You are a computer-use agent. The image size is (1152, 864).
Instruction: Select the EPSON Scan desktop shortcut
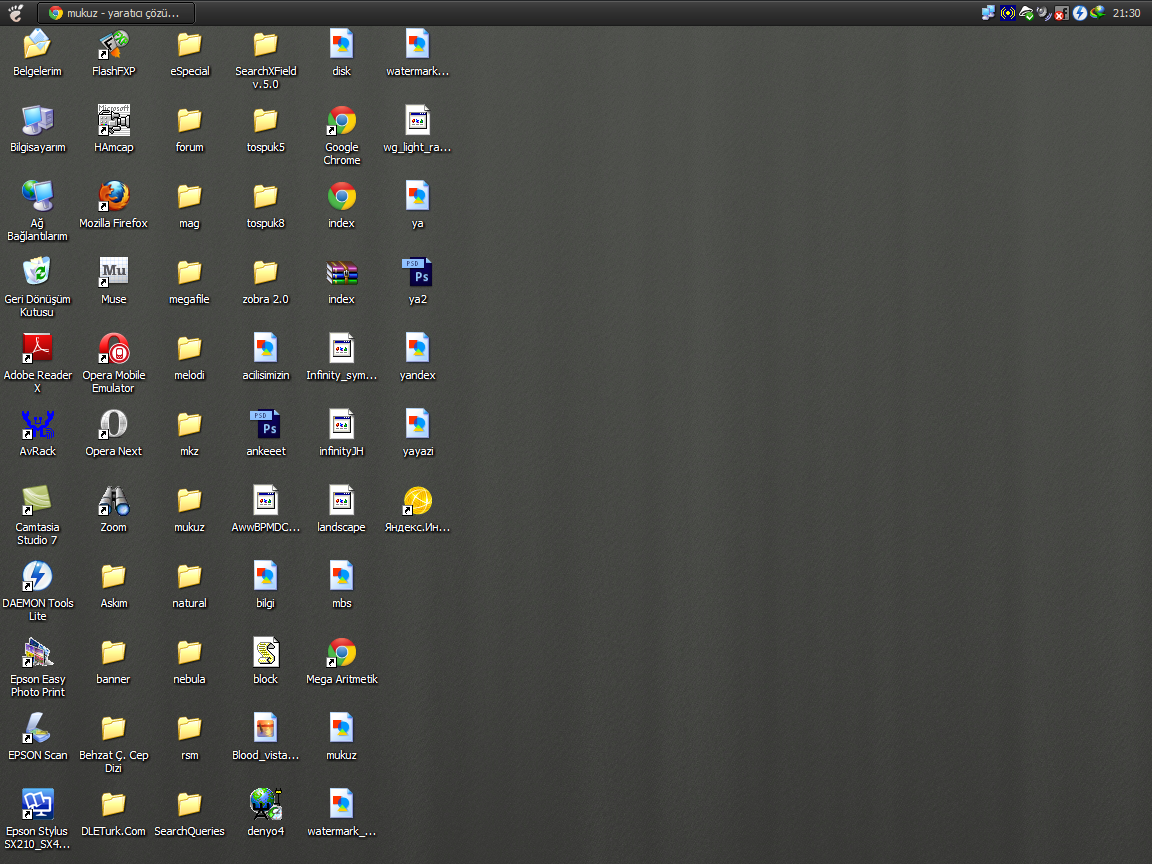pyautogui.click(x=37, y=728)
